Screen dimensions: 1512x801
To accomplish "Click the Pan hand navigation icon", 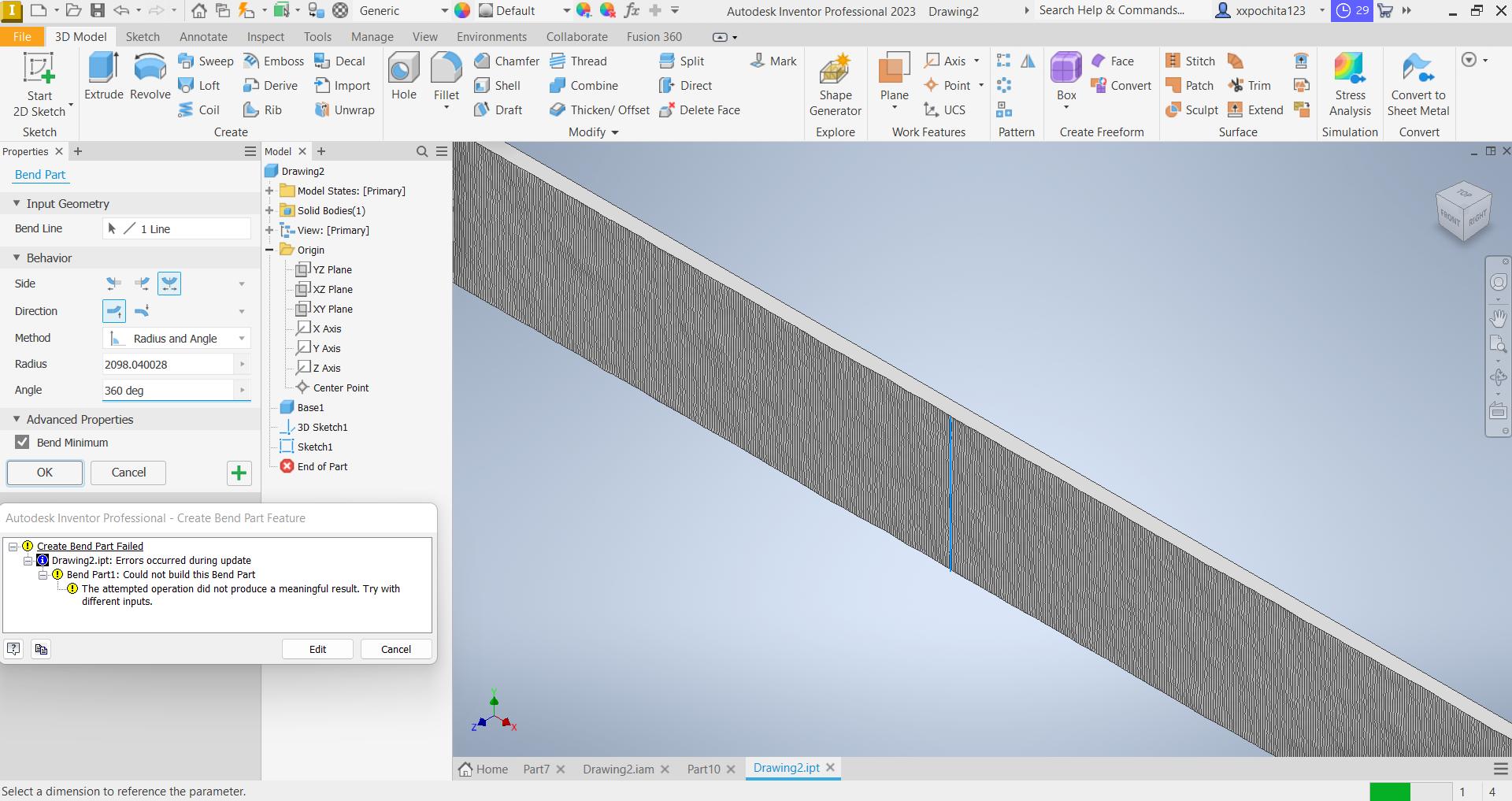I will [1498, 317].
